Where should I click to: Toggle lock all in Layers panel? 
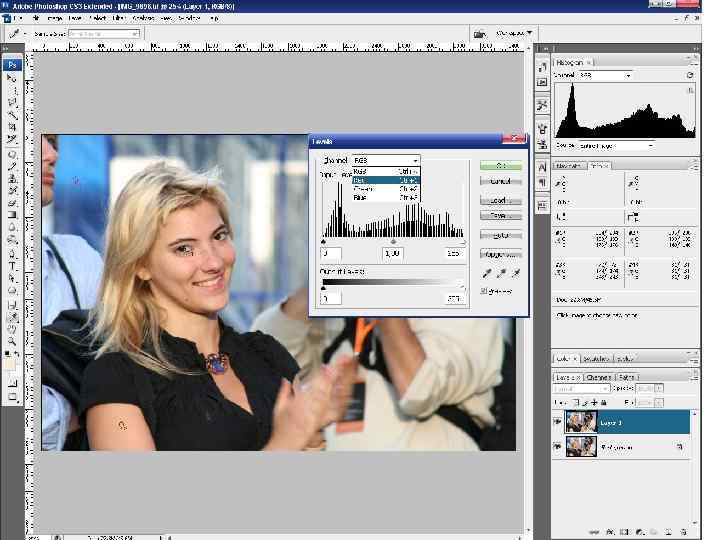tap(603, 403)
